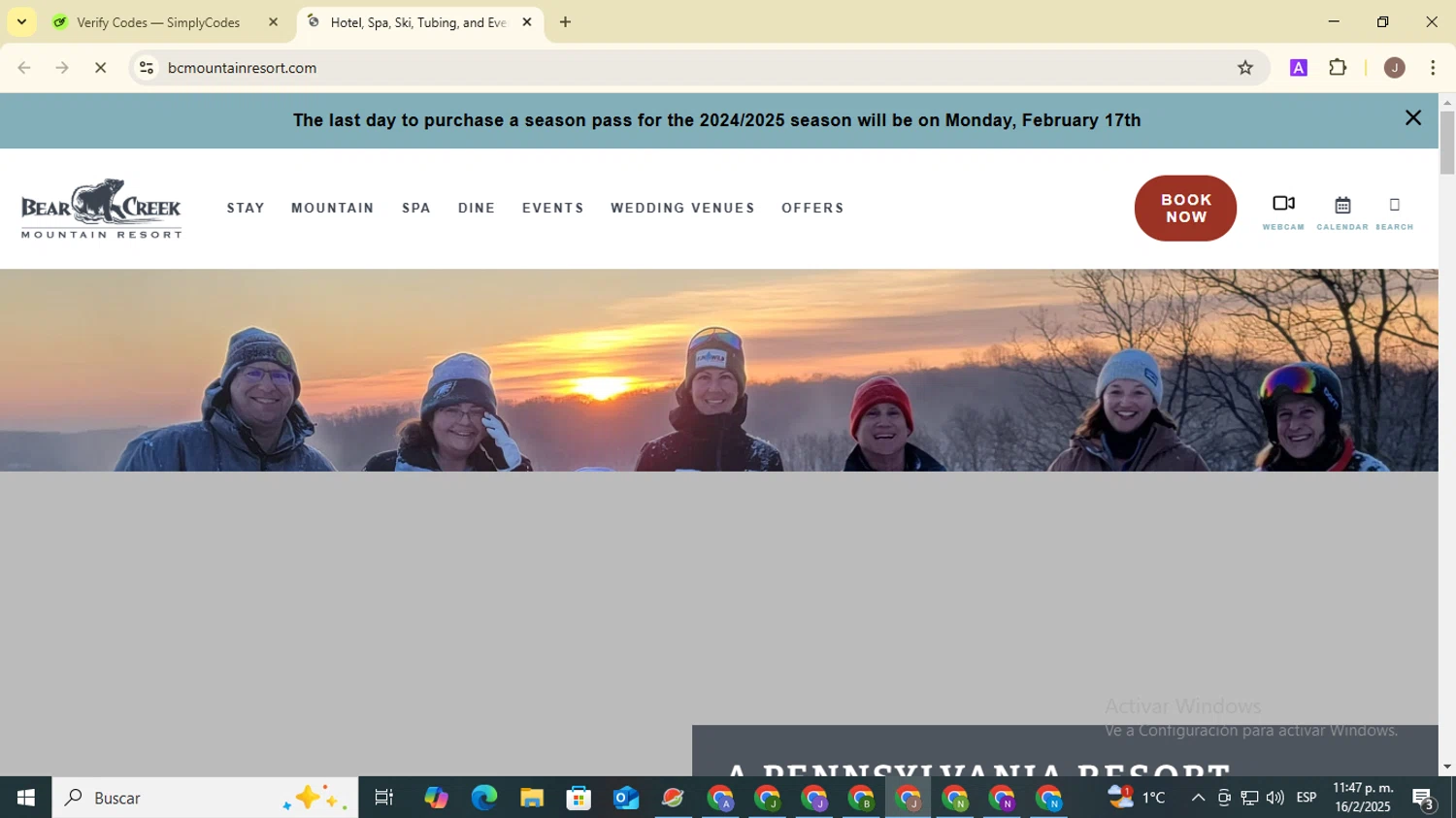This screenshot has width=1456, height=818.
Task: Open the Offers menu
Action: pyautogui.click(x=812, y=208)
